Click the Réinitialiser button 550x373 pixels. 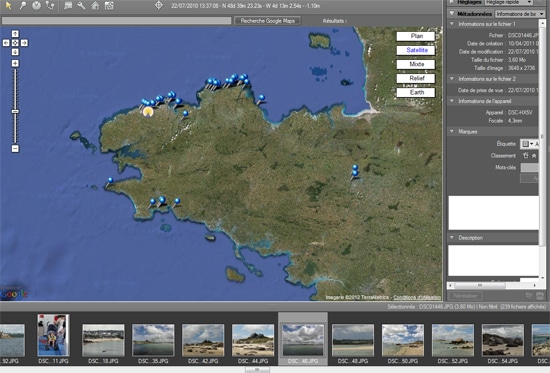[465, 296]
